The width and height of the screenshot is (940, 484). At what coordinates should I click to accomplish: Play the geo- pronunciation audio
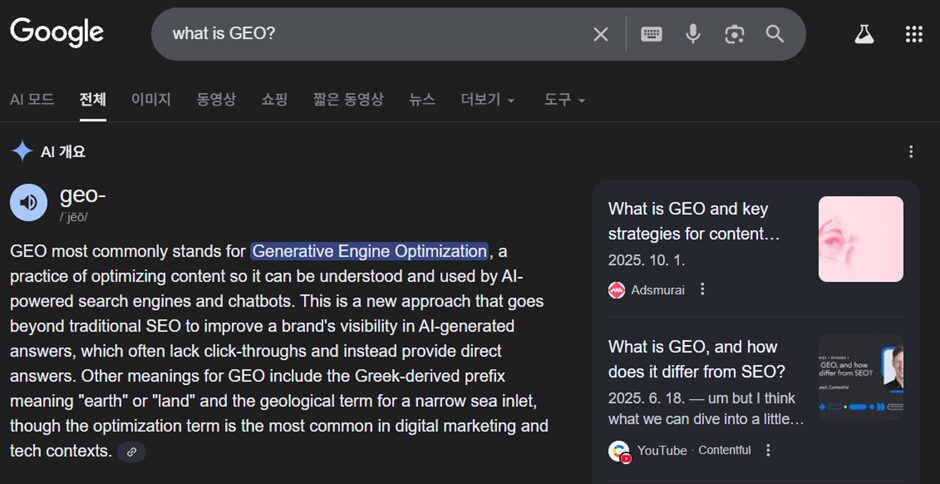coord(29,202)
